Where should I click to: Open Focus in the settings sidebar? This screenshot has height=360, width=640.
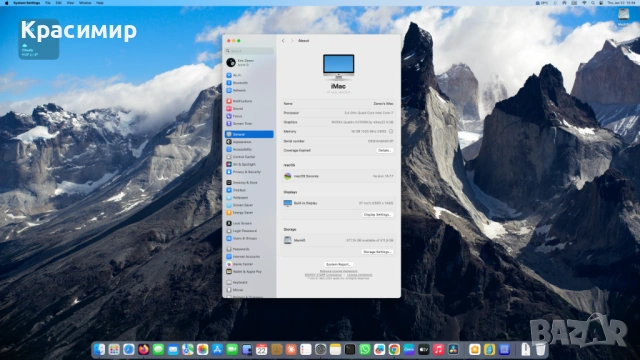coord(249,116)
